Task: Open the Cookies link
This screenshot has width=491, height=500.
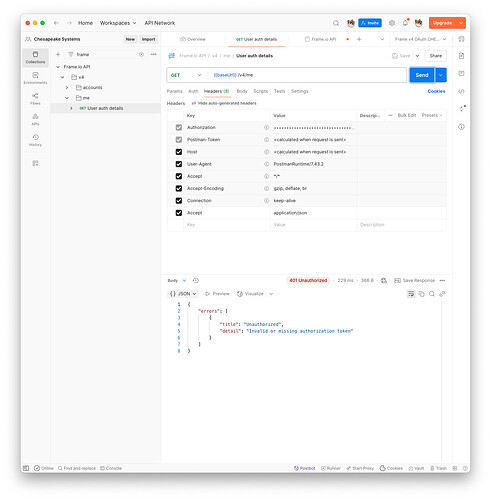Action: (x=436, y=91)
